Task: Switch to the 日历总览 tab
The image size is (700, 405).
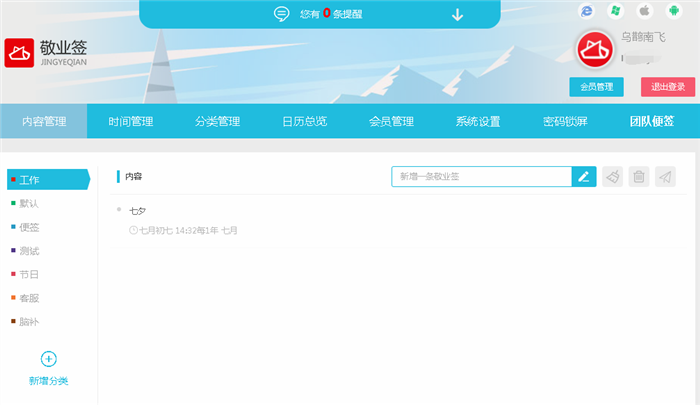Action: 304,122
